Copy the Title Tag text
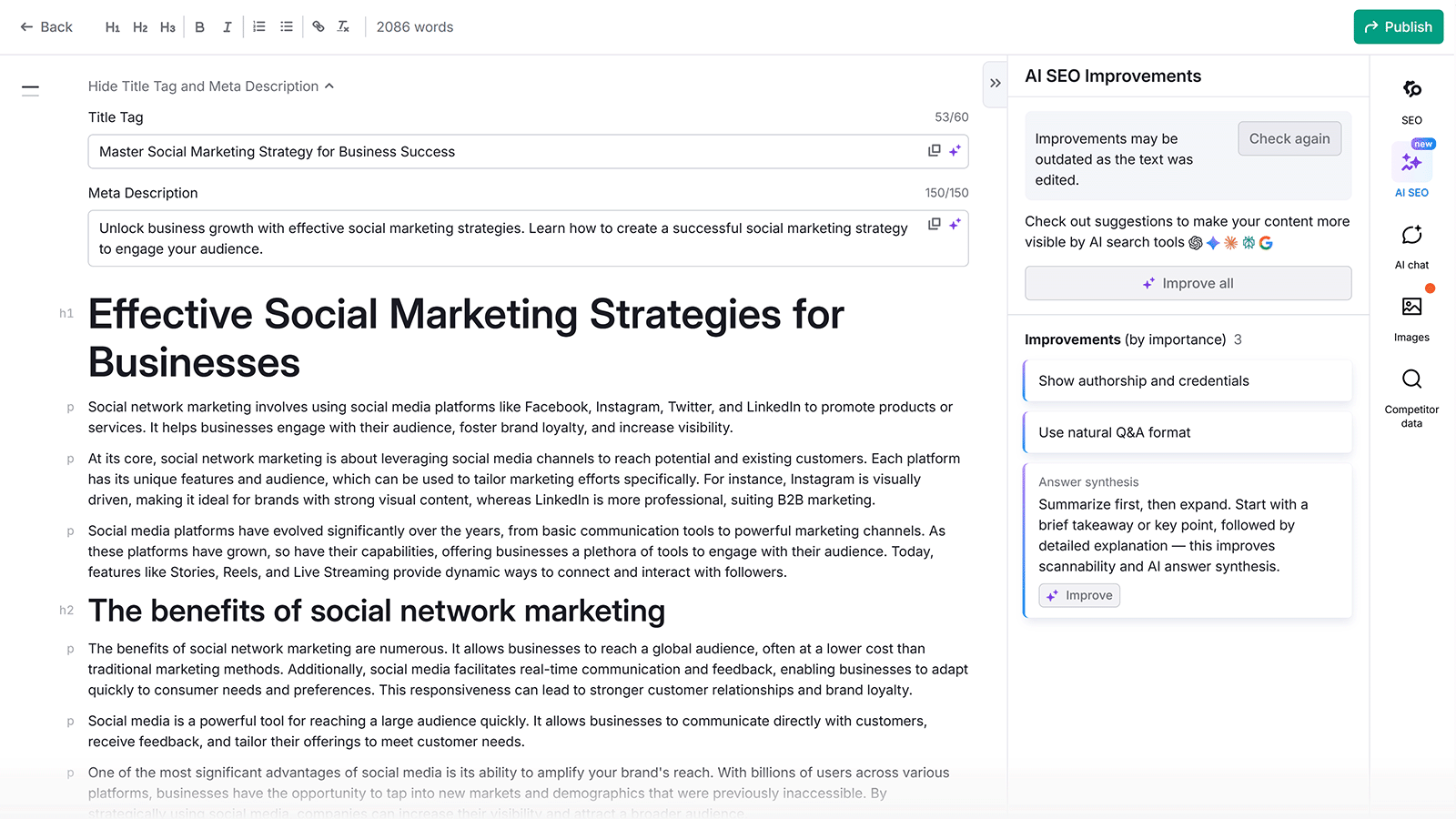The height and width of the screenshot is (819, 1456). pos(934,151)
